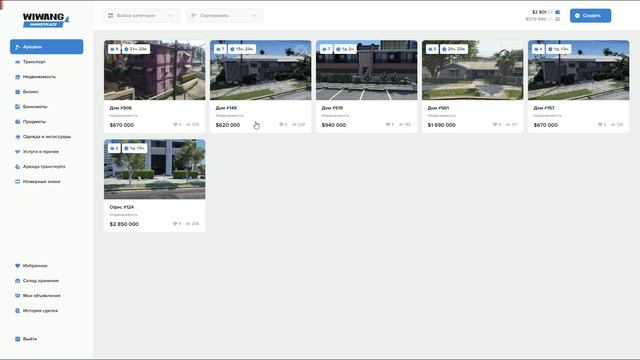Open Одежда и аксессуары category
640x360 pixels.
pos(47,137)
